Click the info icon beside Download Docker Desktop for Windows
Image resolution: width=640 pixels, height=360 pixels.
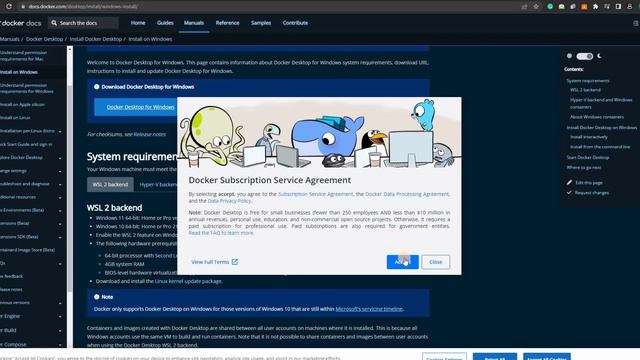pos(97,87)
